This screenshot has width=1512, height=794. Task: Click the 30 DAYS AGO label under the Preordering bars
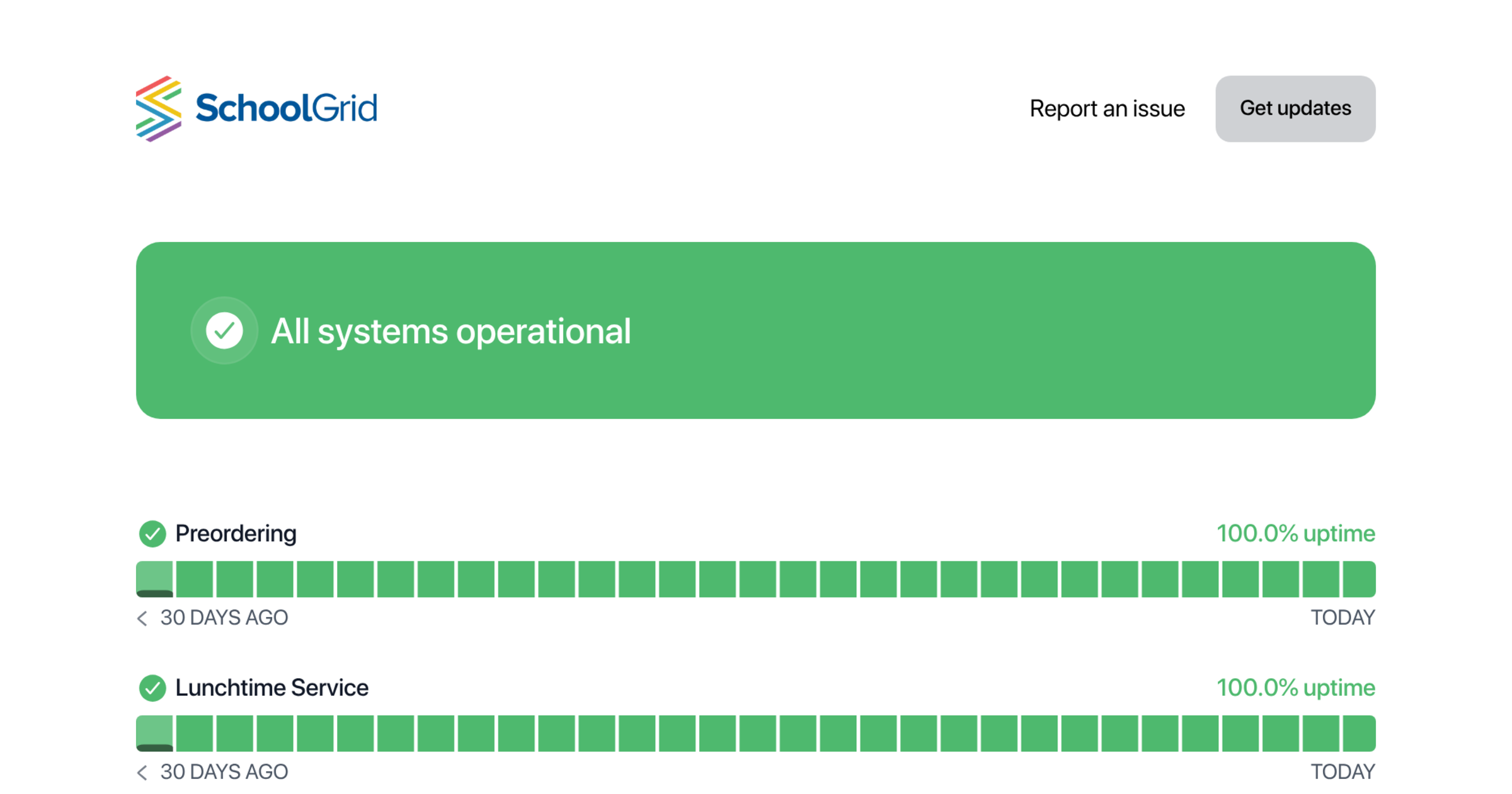point(224,618)
